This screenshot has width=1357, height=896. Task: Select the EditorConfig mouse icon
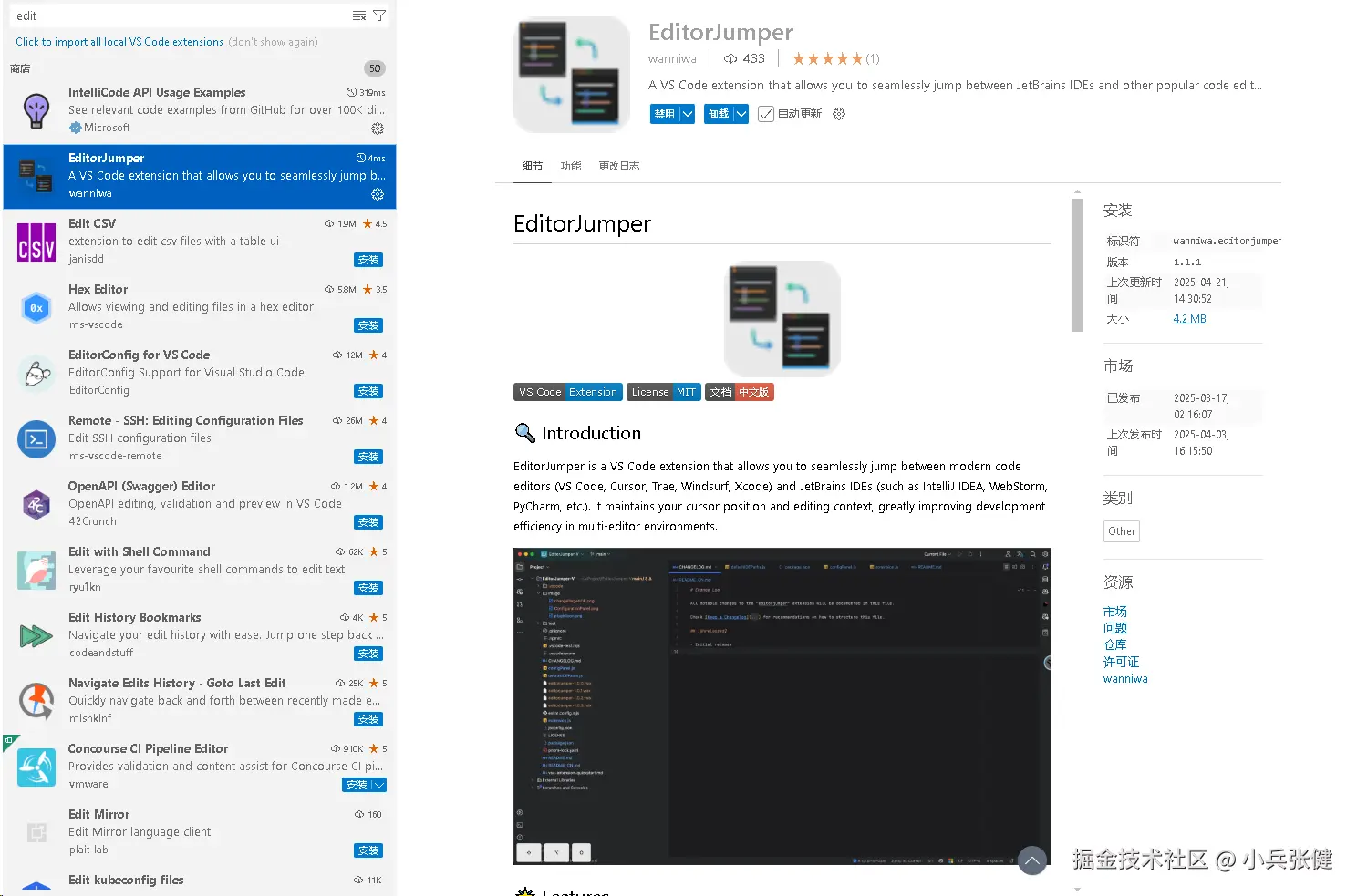(36, 374)
